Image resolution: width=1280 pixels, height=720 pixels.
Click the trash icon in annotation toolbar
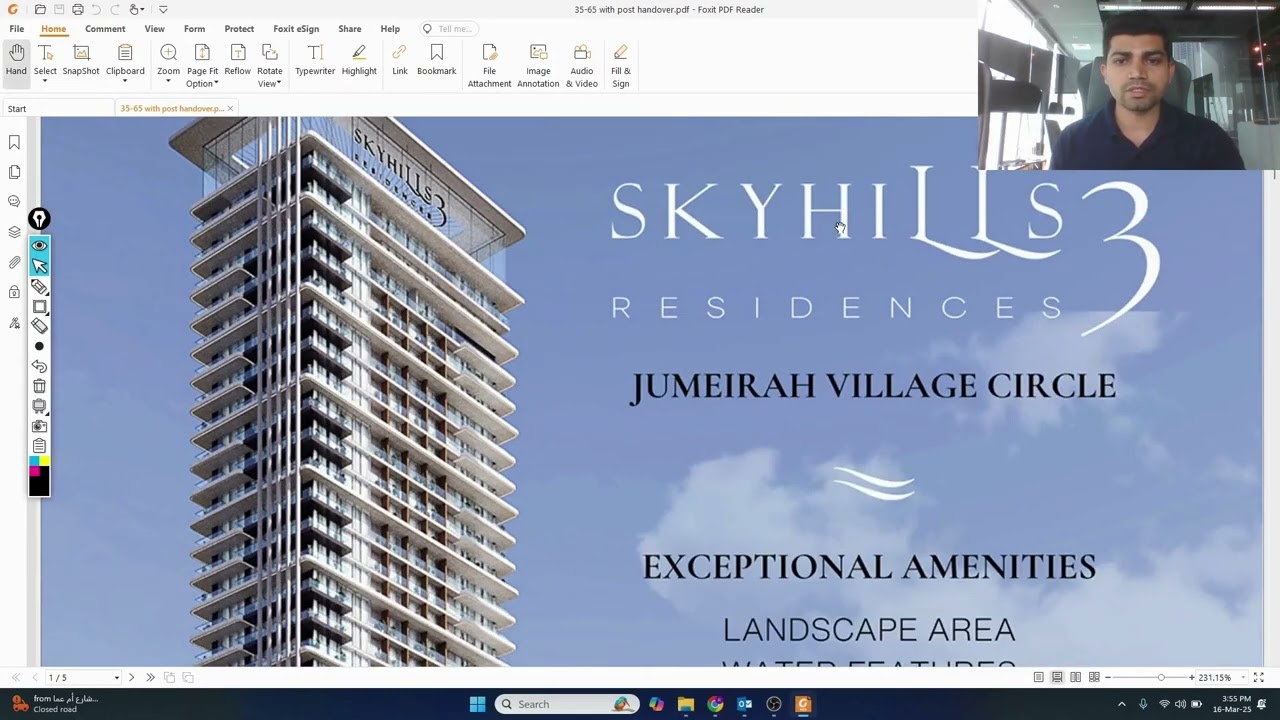[x=39, y=386]
